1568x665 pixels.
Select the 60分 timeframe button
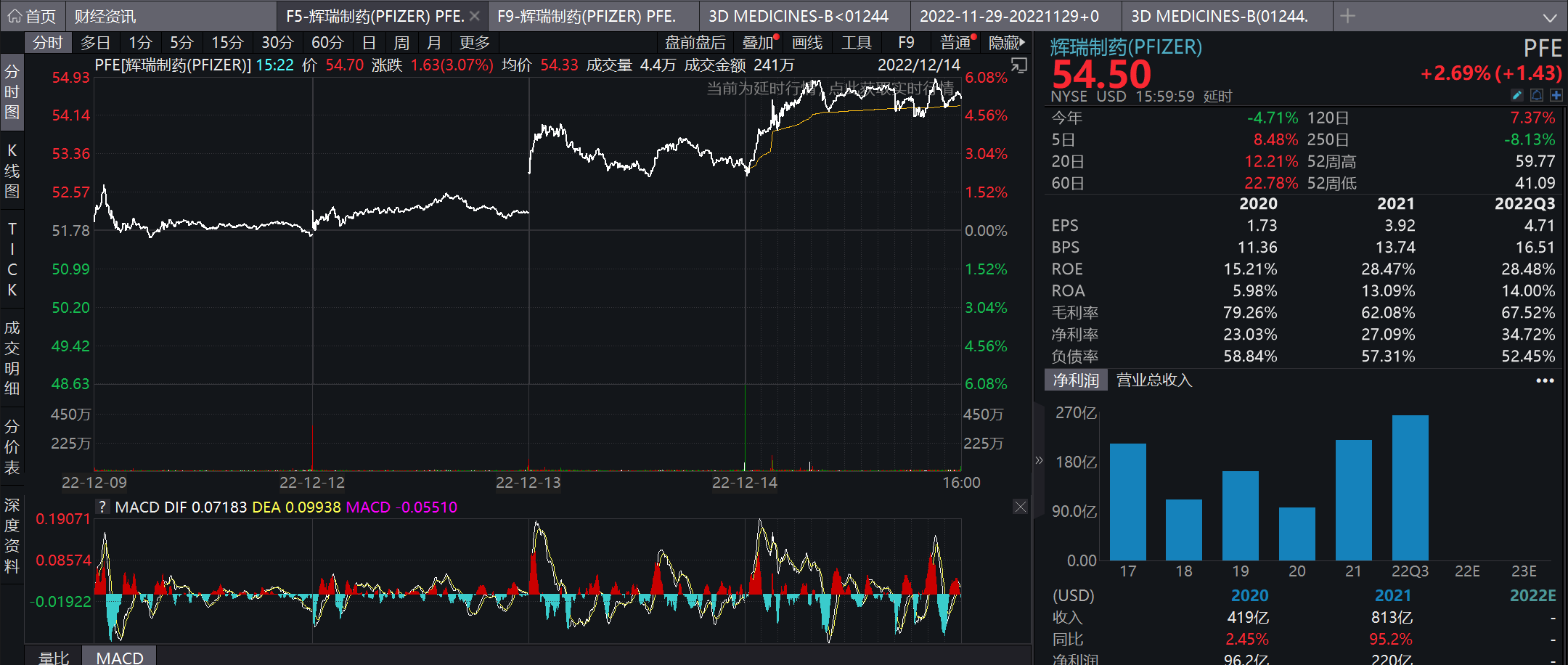[x=327, y=43]
